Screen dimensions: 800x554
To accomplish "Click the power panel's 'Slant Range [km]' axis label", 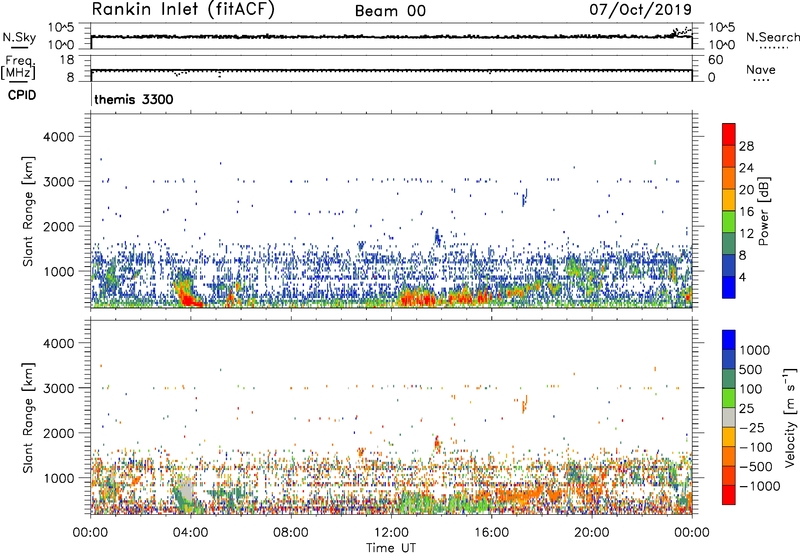I will [28, 211].
